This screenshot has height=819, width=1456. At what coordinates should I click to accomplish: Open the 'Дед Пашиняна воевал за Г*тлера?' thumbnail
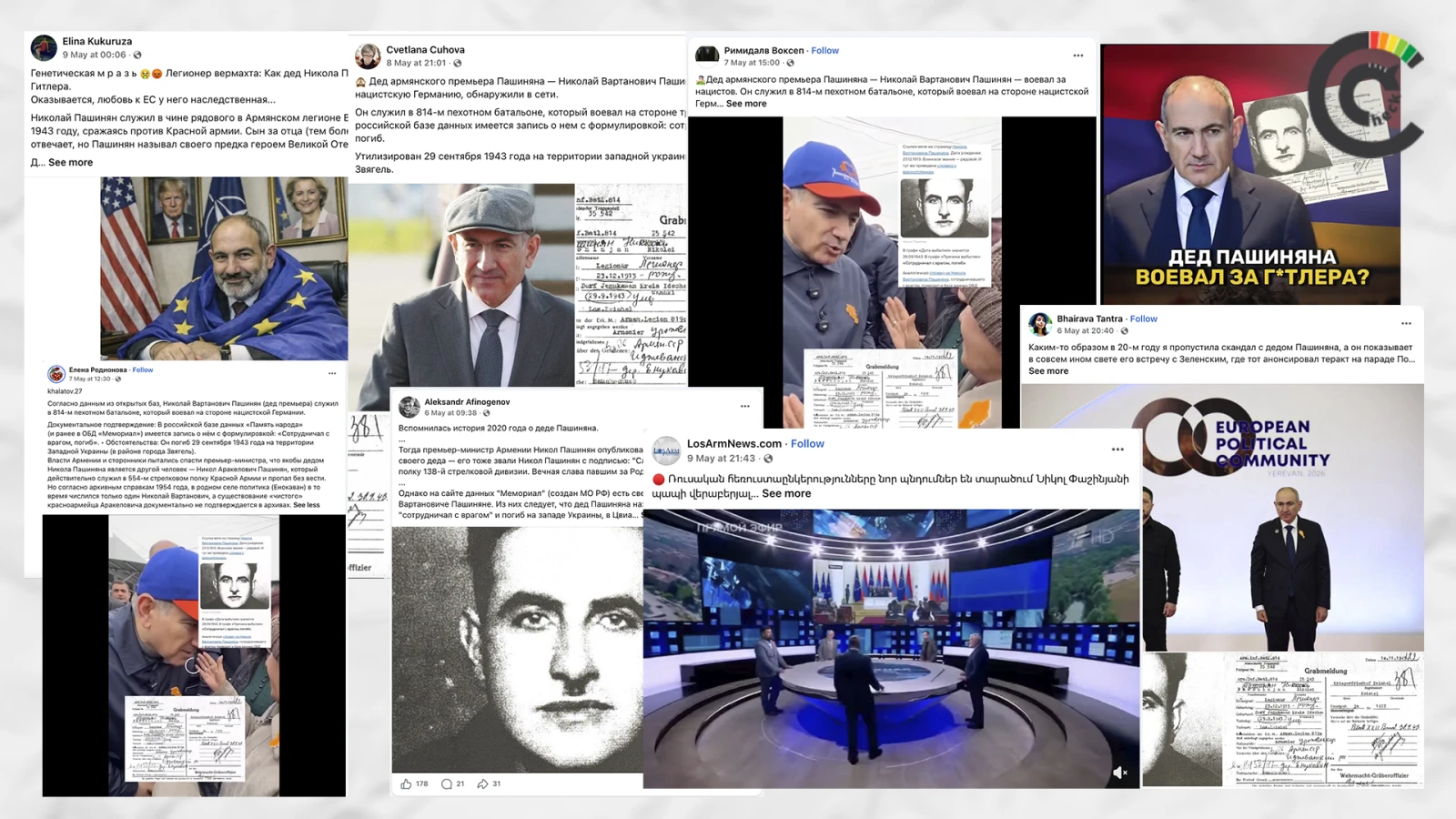click(x=1250, y=173)
